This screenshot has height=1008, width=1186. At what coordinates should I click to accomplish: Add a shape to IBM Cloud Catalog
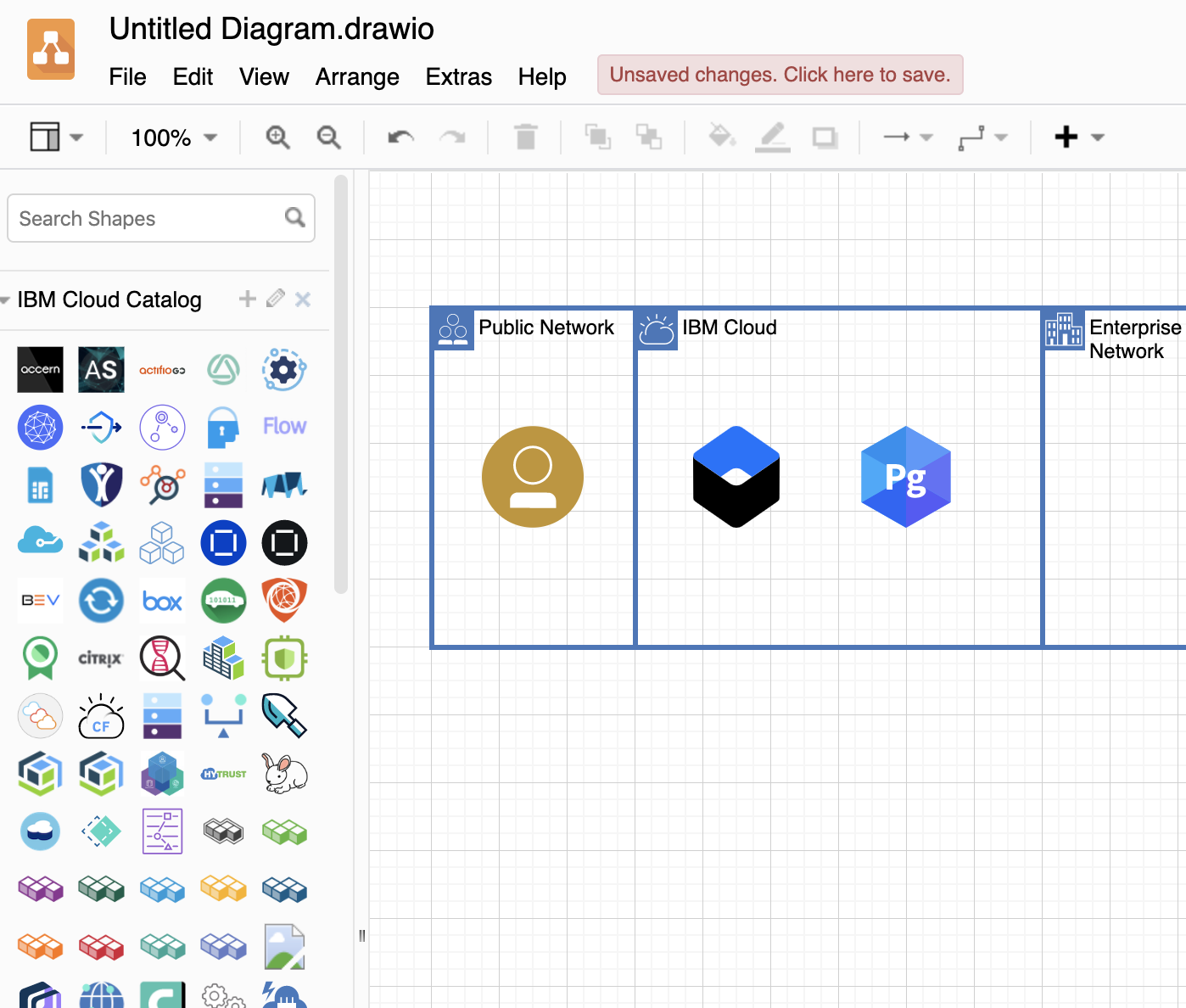[x=247, y=299]
